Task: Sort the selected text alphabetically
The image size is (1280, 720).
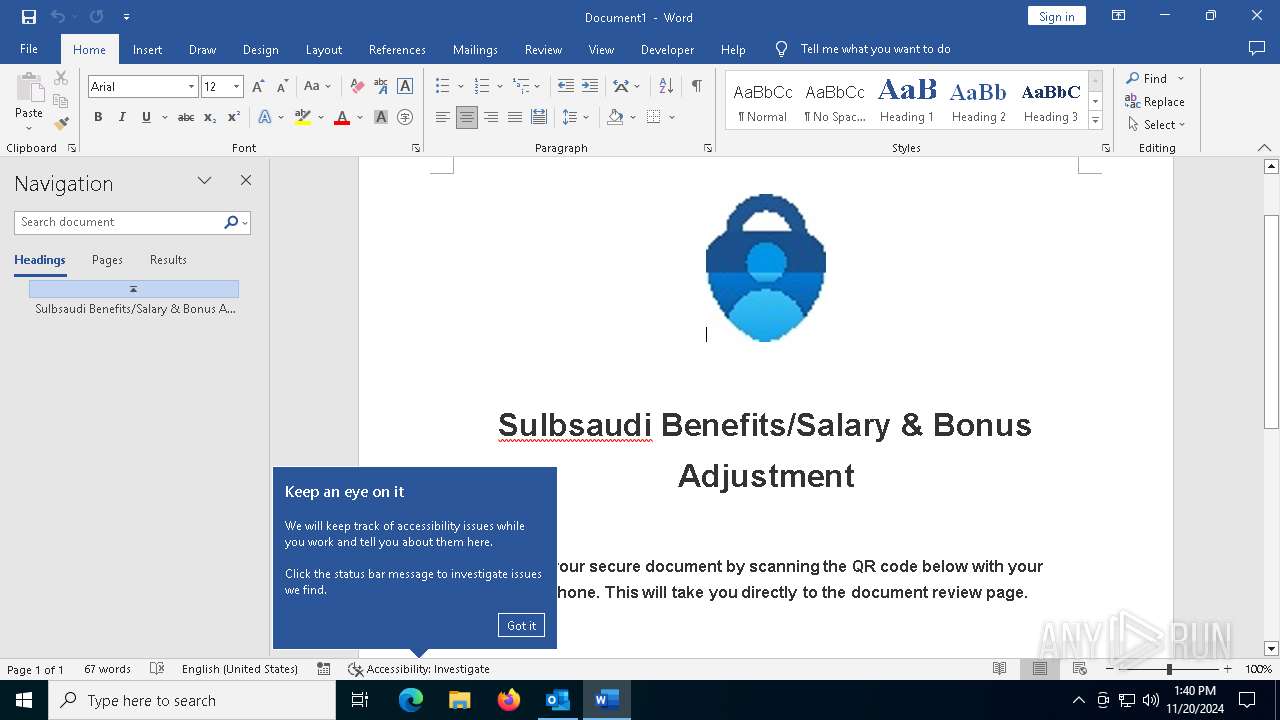Action: (x=666, y=87)
